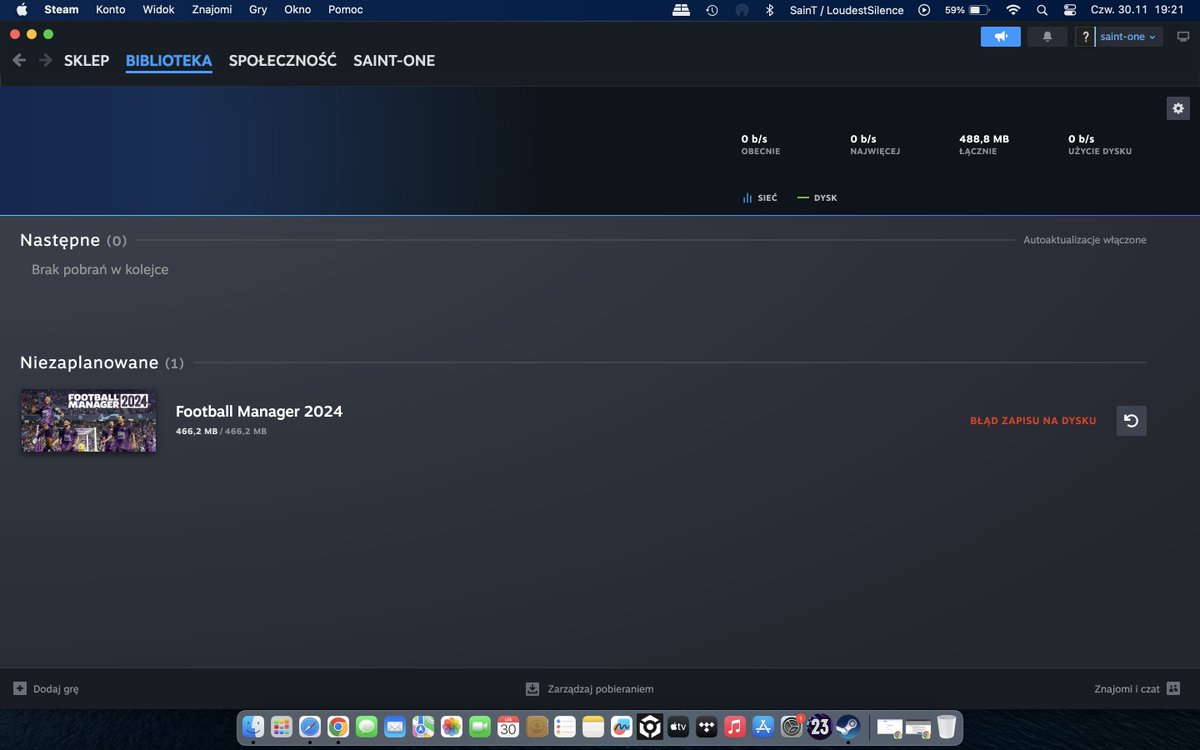Open Safari from the dock

310,727
